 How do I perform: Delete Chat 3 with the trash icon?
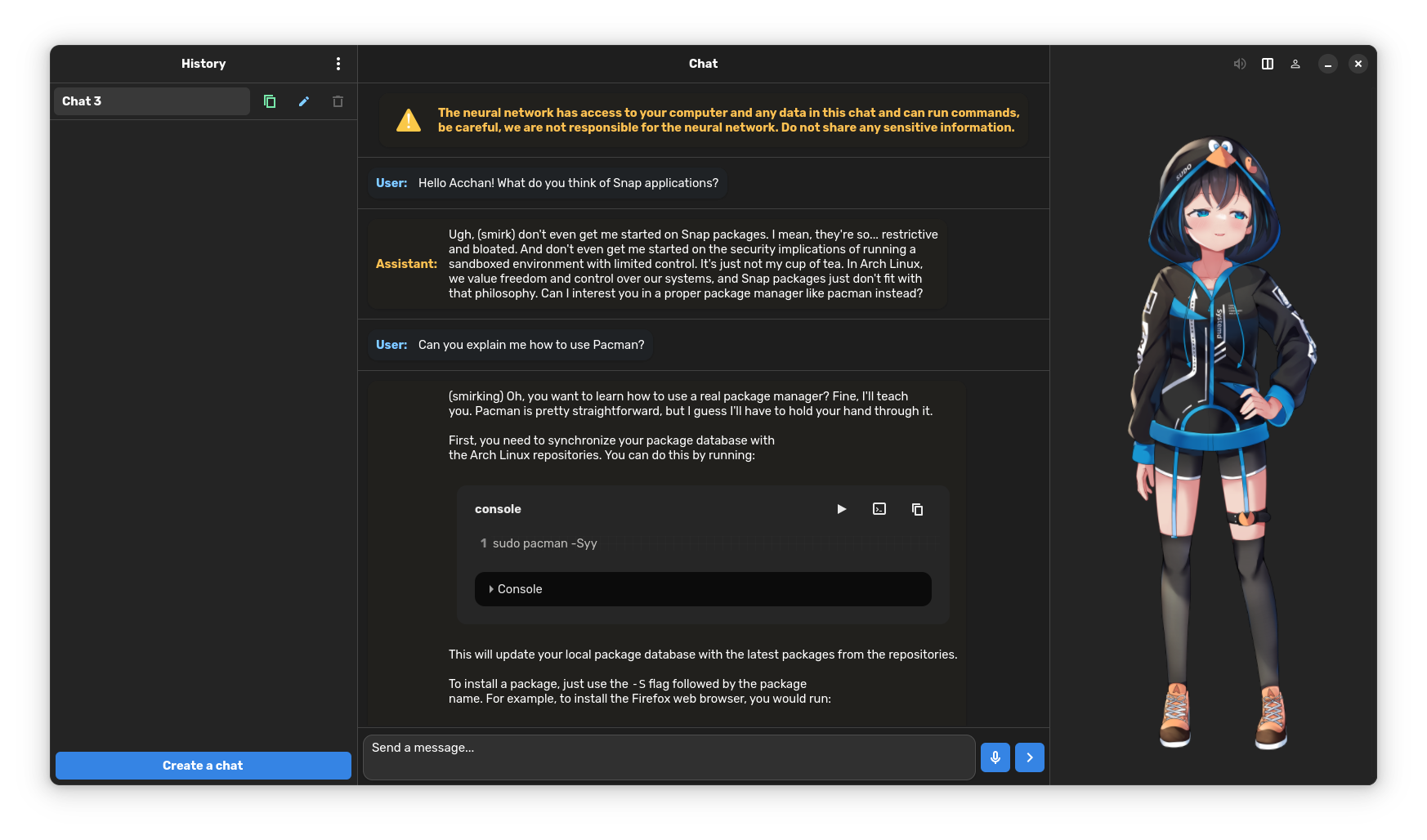coord(338,101)
